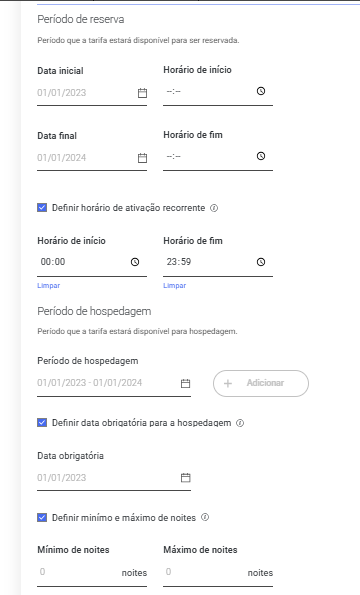Screen dimensions: 360x595
Task: Open calendar for Período de hospedagem range
Action: click(185, 383)
